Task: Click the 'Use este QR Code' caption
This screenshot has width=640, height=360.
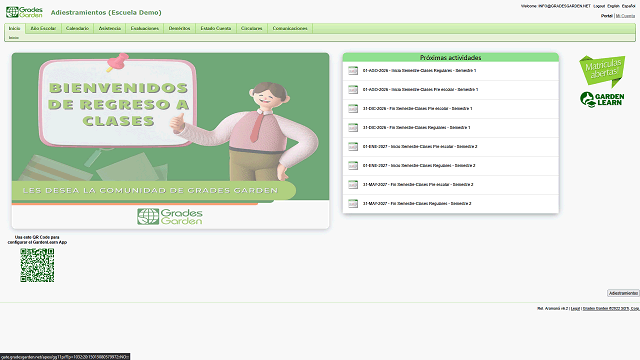Action: click(x=37, y=240)
